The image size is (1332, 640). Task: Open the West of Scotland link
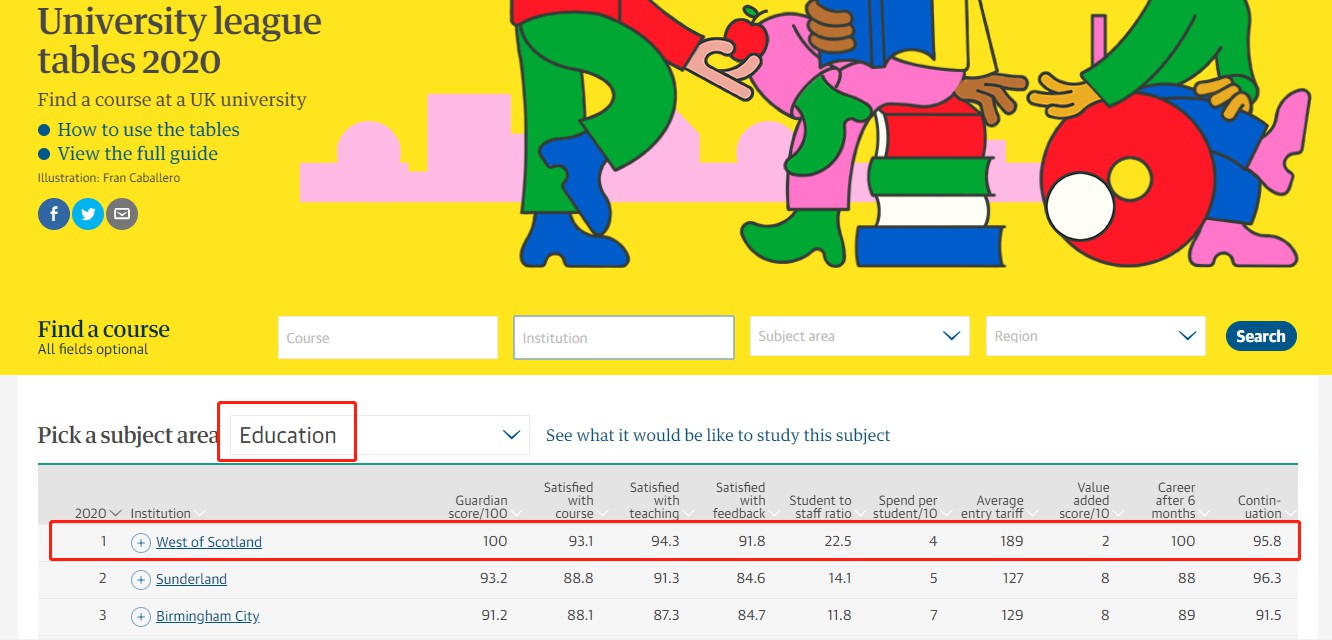208,542
